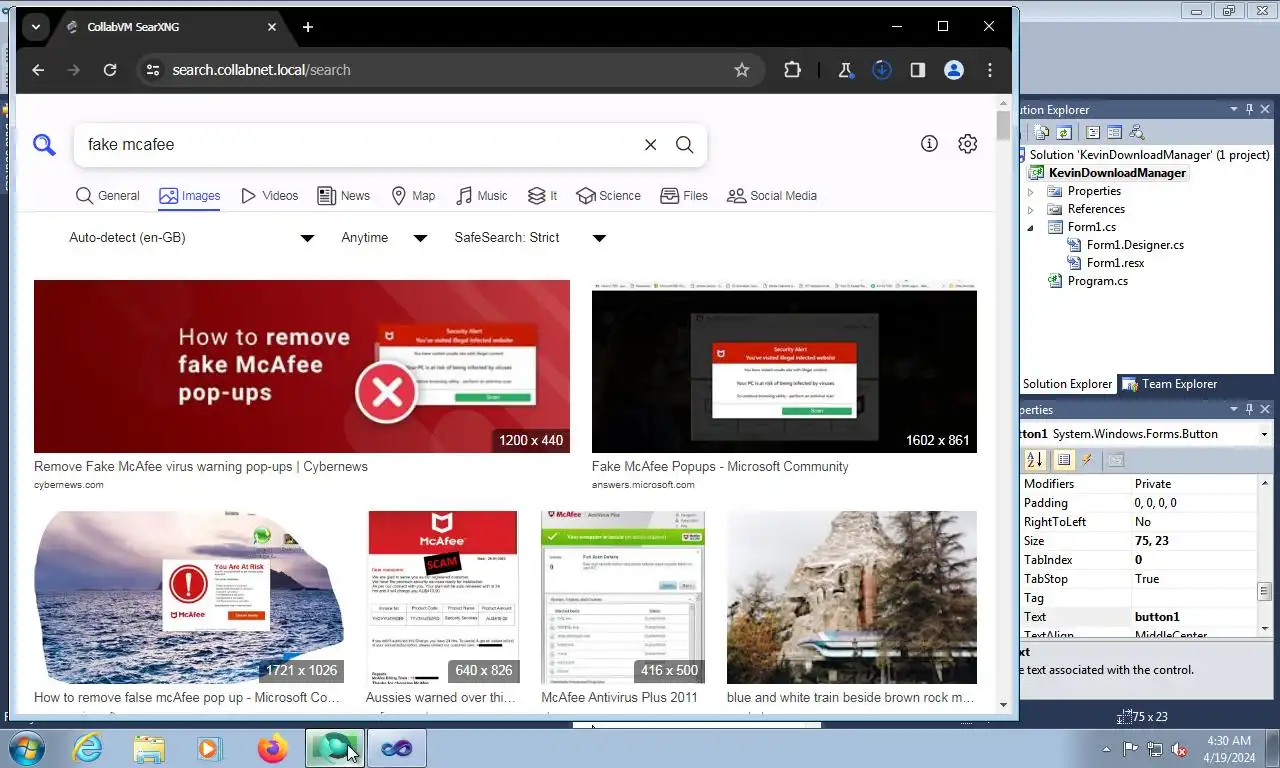Image resolution: width=1280 pixels, height=768 pixels.
Task: Open Windows Explorer from the taskbar
Action: (x=149, y=748)
